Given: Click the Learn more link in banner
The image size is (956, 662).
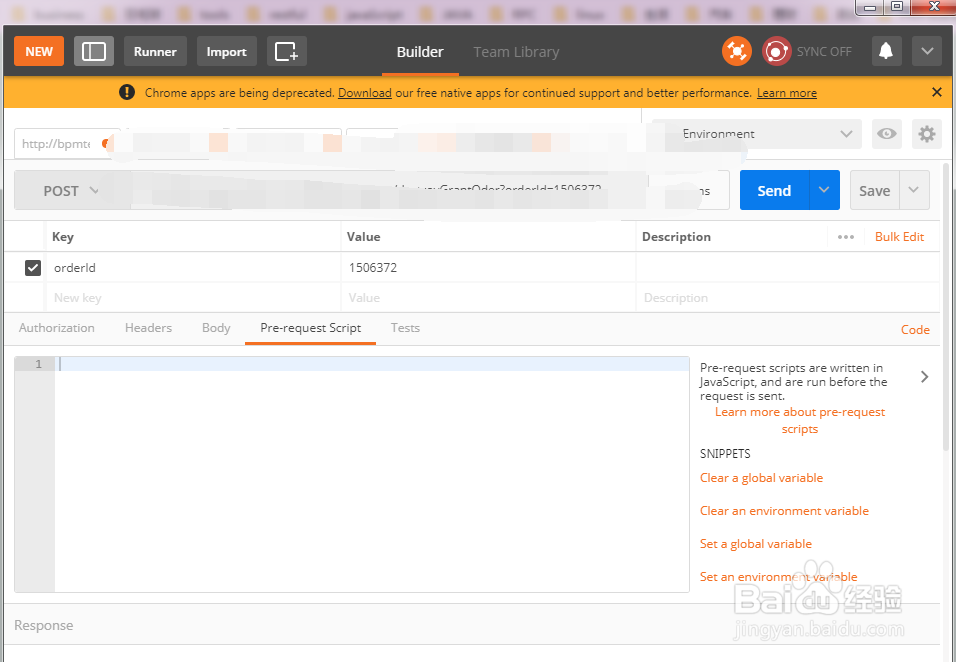Looking at the screenshot, I should [x=787, y=93].
